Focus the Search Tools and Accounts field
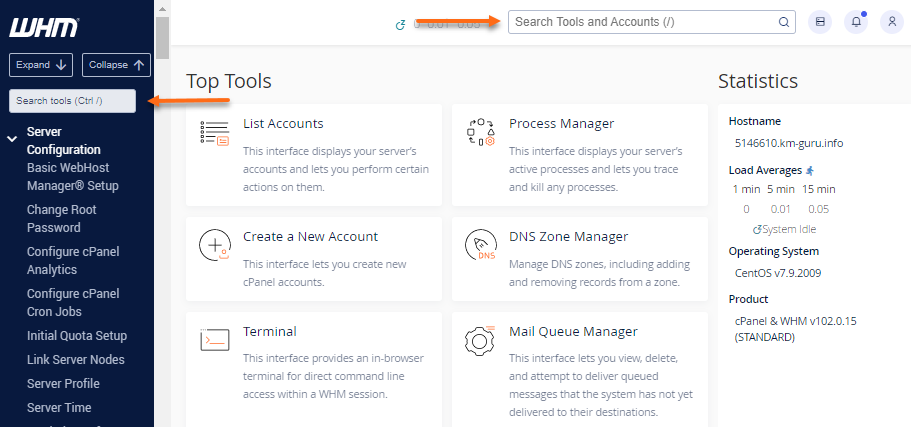The height and width of the screenshot is (427, 911). (640, 22)
